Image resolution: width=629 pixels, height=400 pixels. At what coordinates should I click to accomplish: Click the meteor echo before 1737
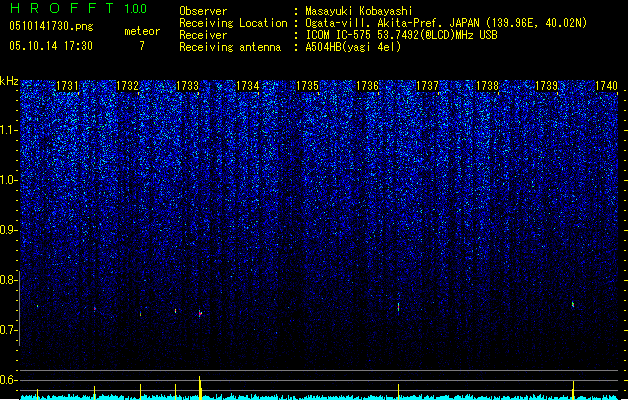(398, 308)
